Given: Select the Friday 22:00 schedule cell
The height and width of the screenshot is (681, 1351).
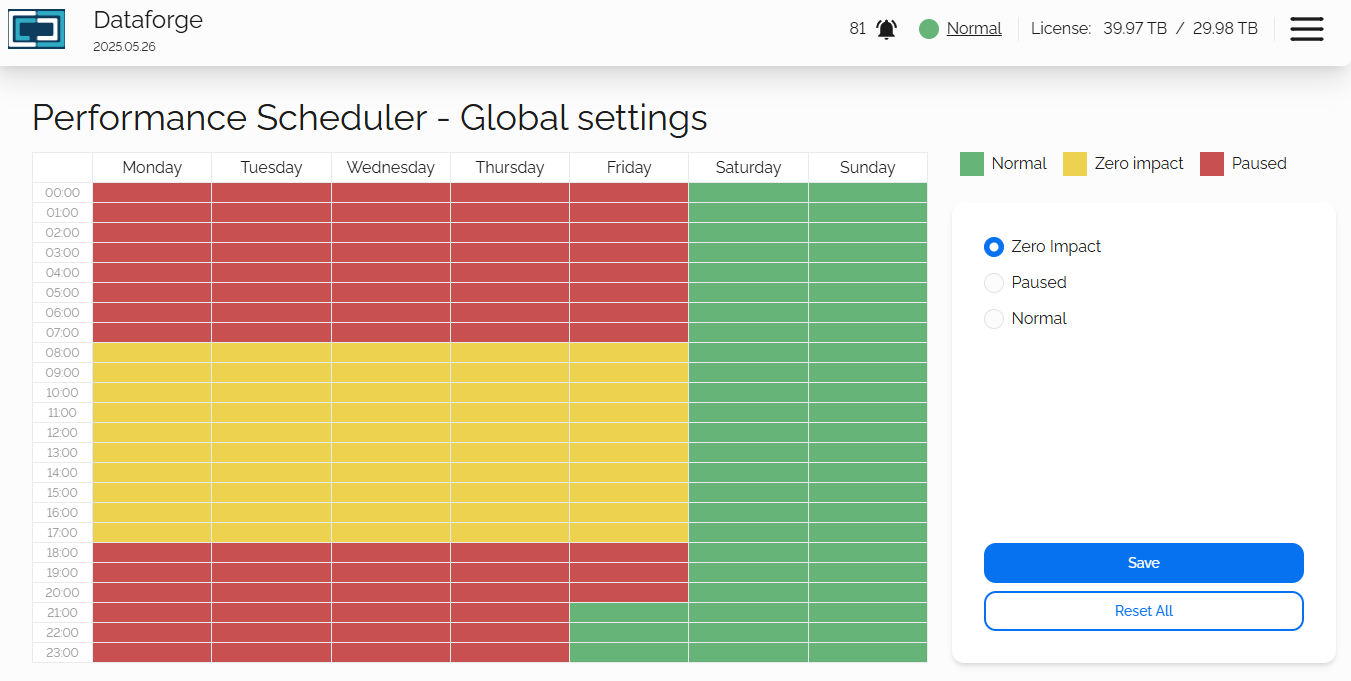Looking at the screenshot, I should pyautogui.click(x=629, y=633).
